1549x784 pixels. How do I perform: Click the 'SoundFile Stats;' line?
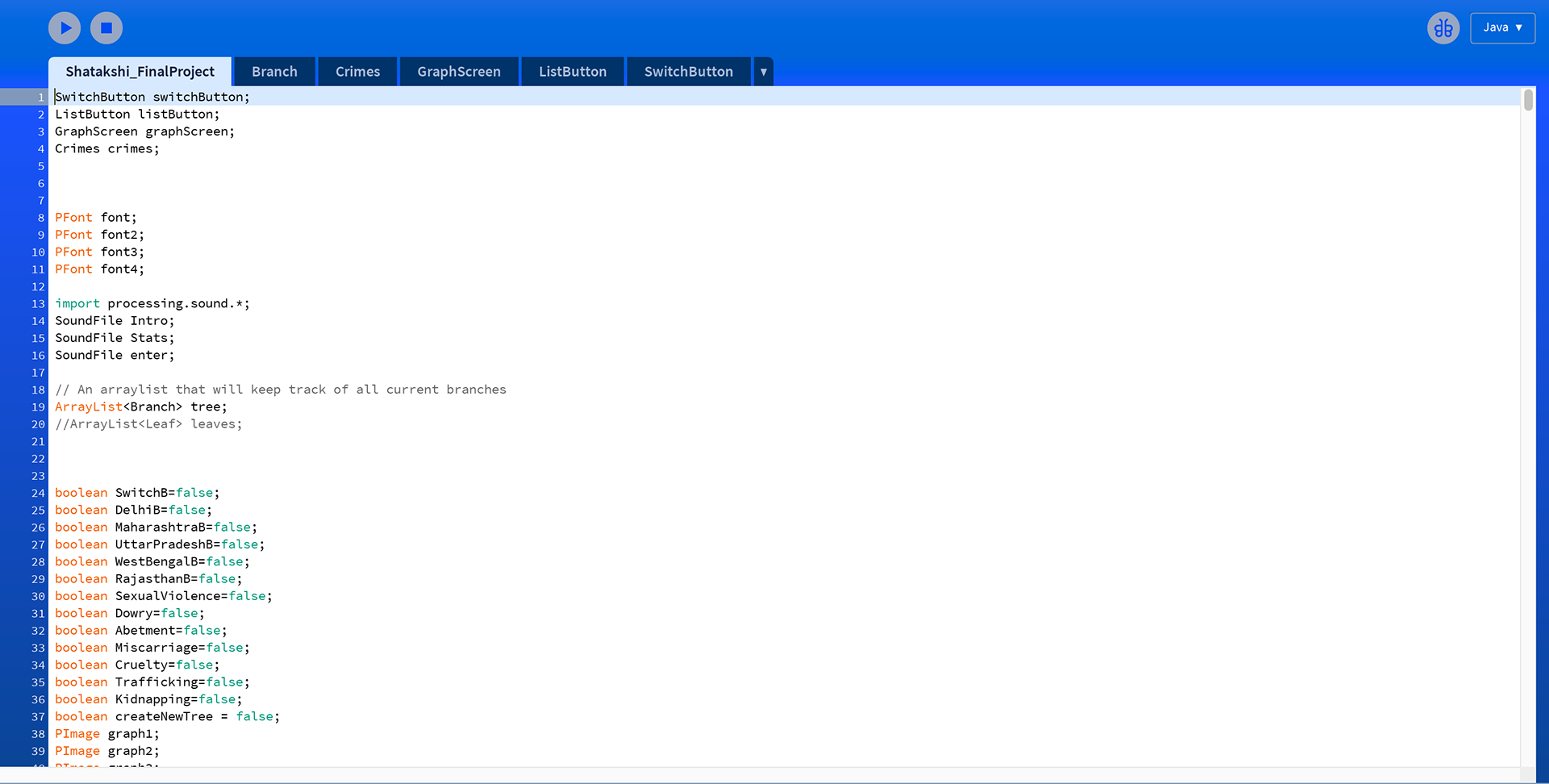tap(115, 338)
